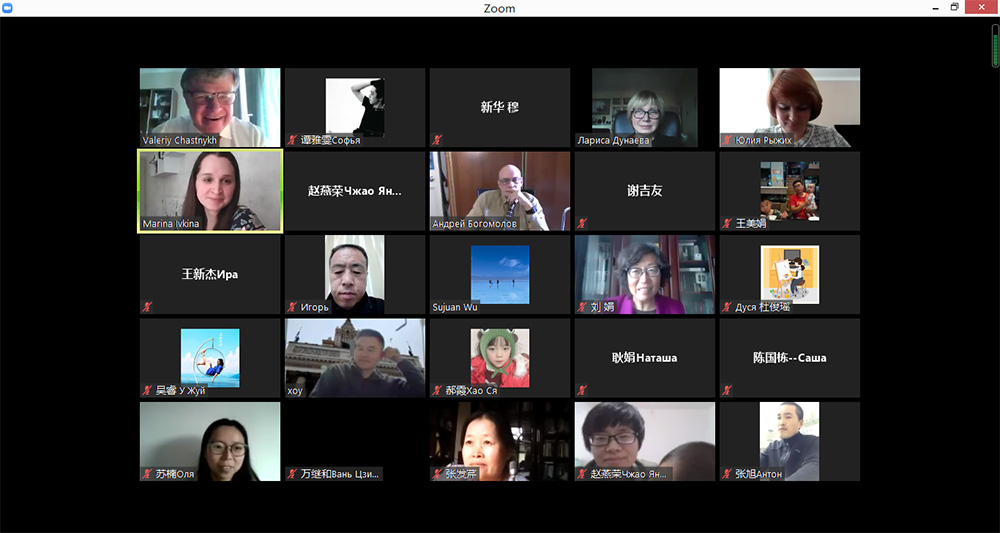This screenshot has width=1000, height=533.
Task: Click the muted mic icon beside 郝霞Хао Ся
Action: click(x=437, y=391)
